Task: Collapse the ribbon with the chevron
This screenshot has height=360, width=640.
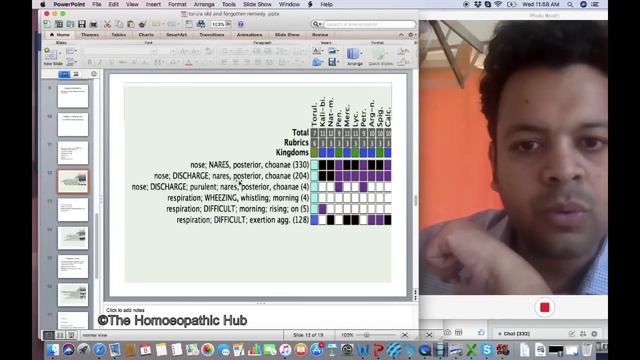Action: 401,35
